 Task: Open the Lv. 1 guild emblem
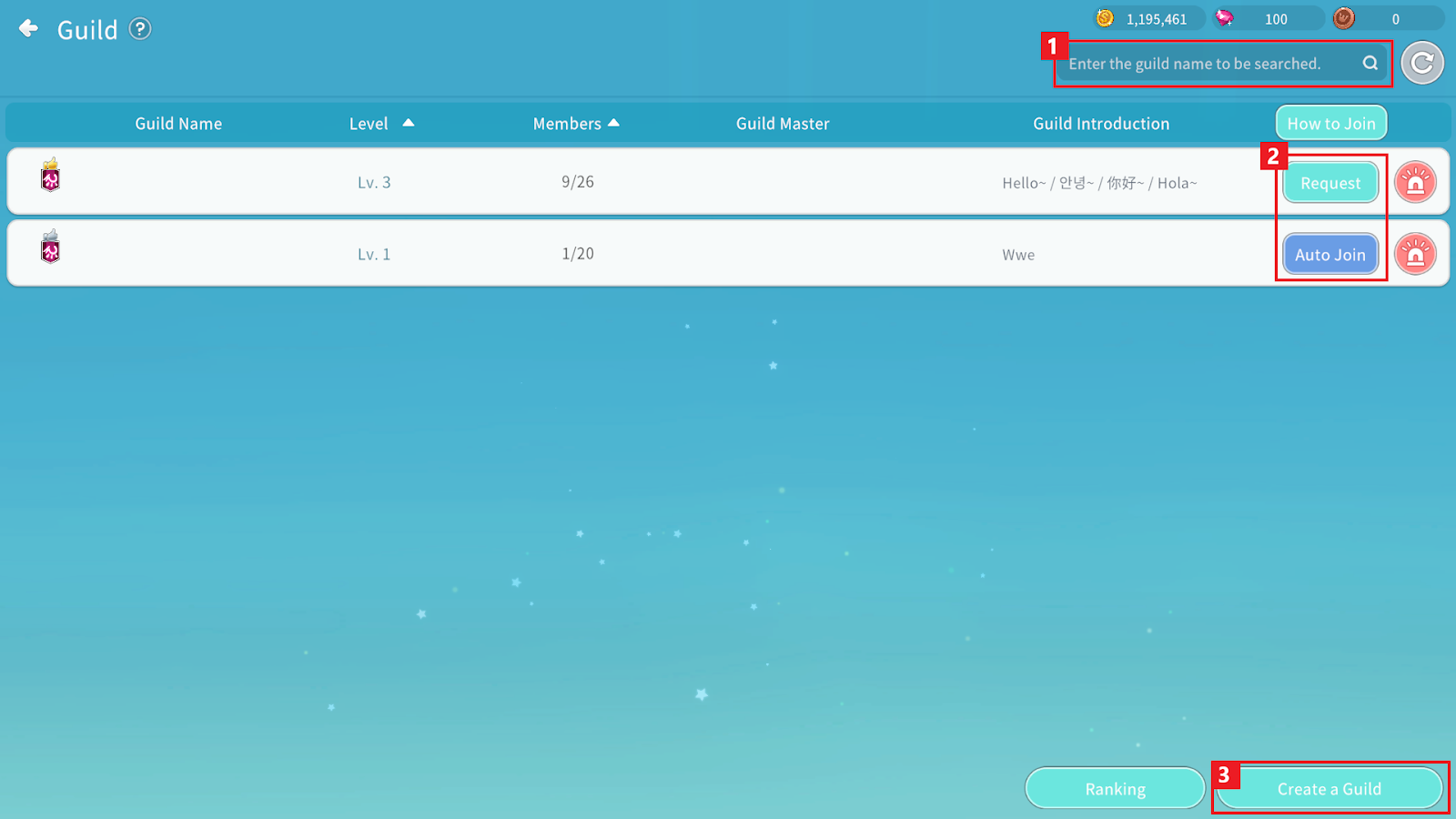pyautogui.click(x=51, y=247)
